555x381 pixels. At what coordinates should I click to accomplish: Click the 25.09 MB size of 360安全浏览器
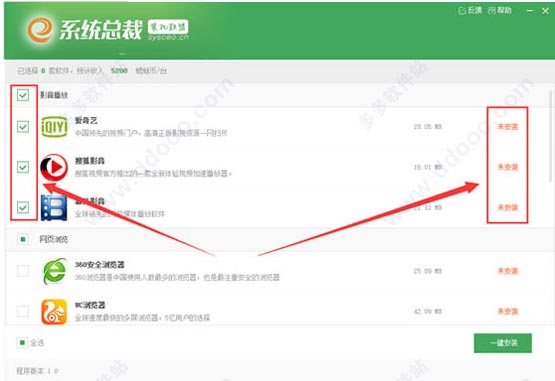coord(428,271)
